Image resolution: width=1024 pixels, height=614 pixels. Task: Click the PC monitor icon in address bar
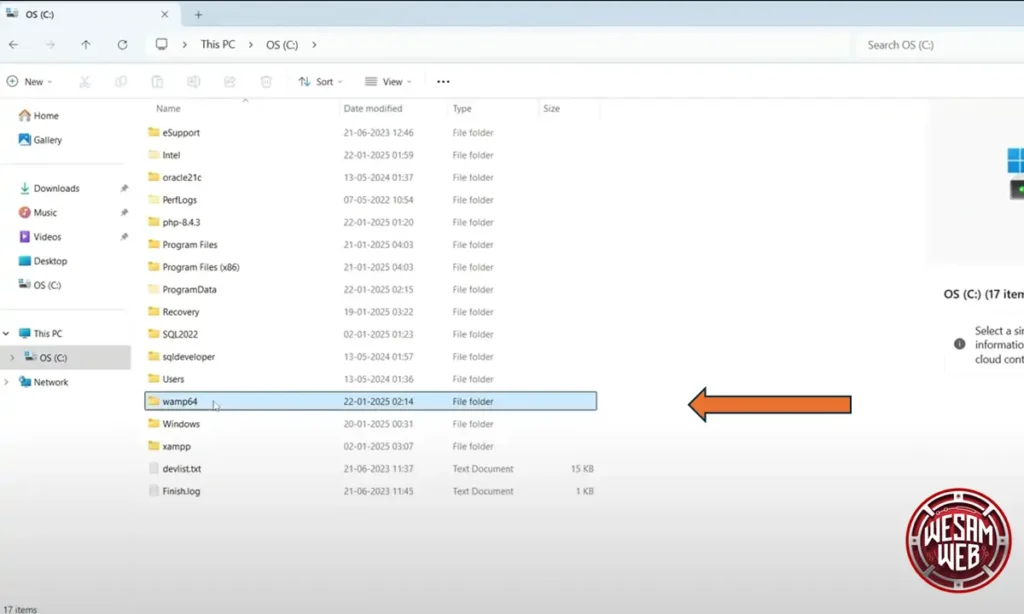coord(161,44)
